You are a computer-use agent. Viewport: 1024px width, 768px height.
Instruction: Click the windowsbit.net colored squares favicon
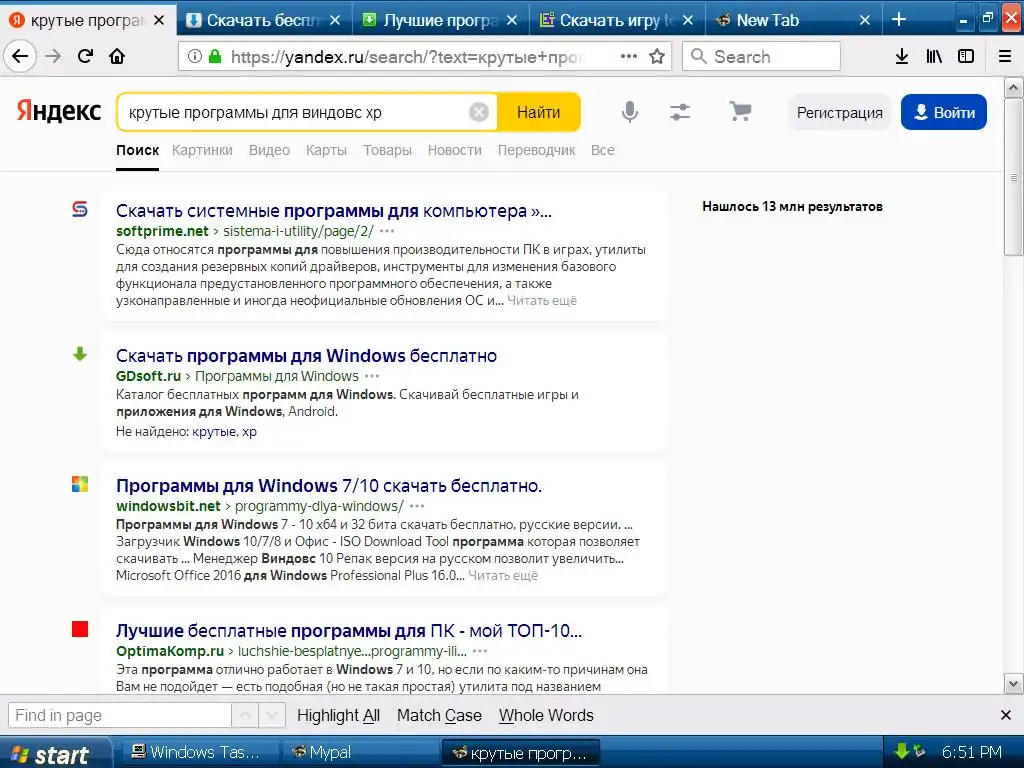pos(80,484)
